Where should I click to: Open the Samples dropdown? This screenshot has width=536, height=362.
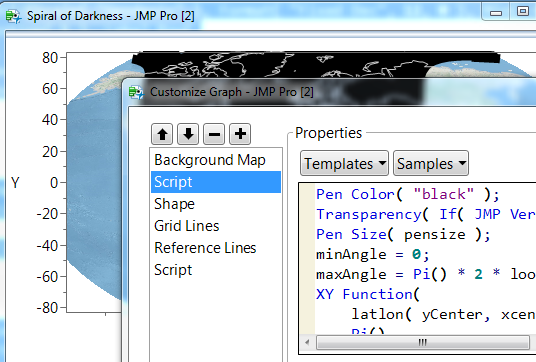click(431, 163)
